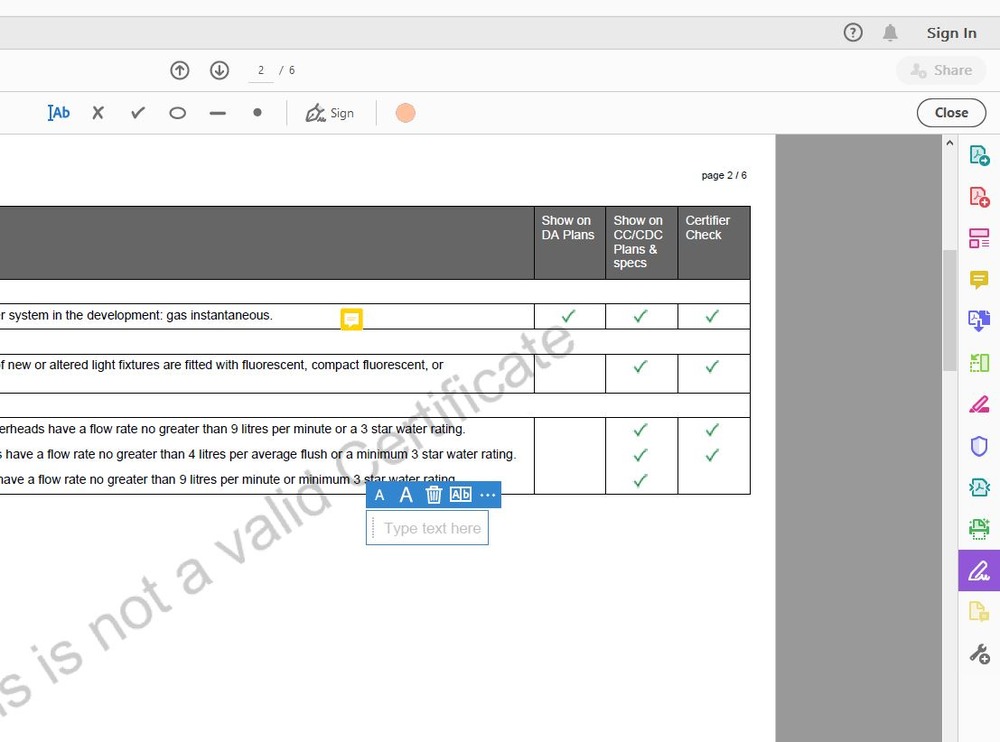Click the 'Type text here' field
The image size is (1000, 742).
tap(432, 528)
